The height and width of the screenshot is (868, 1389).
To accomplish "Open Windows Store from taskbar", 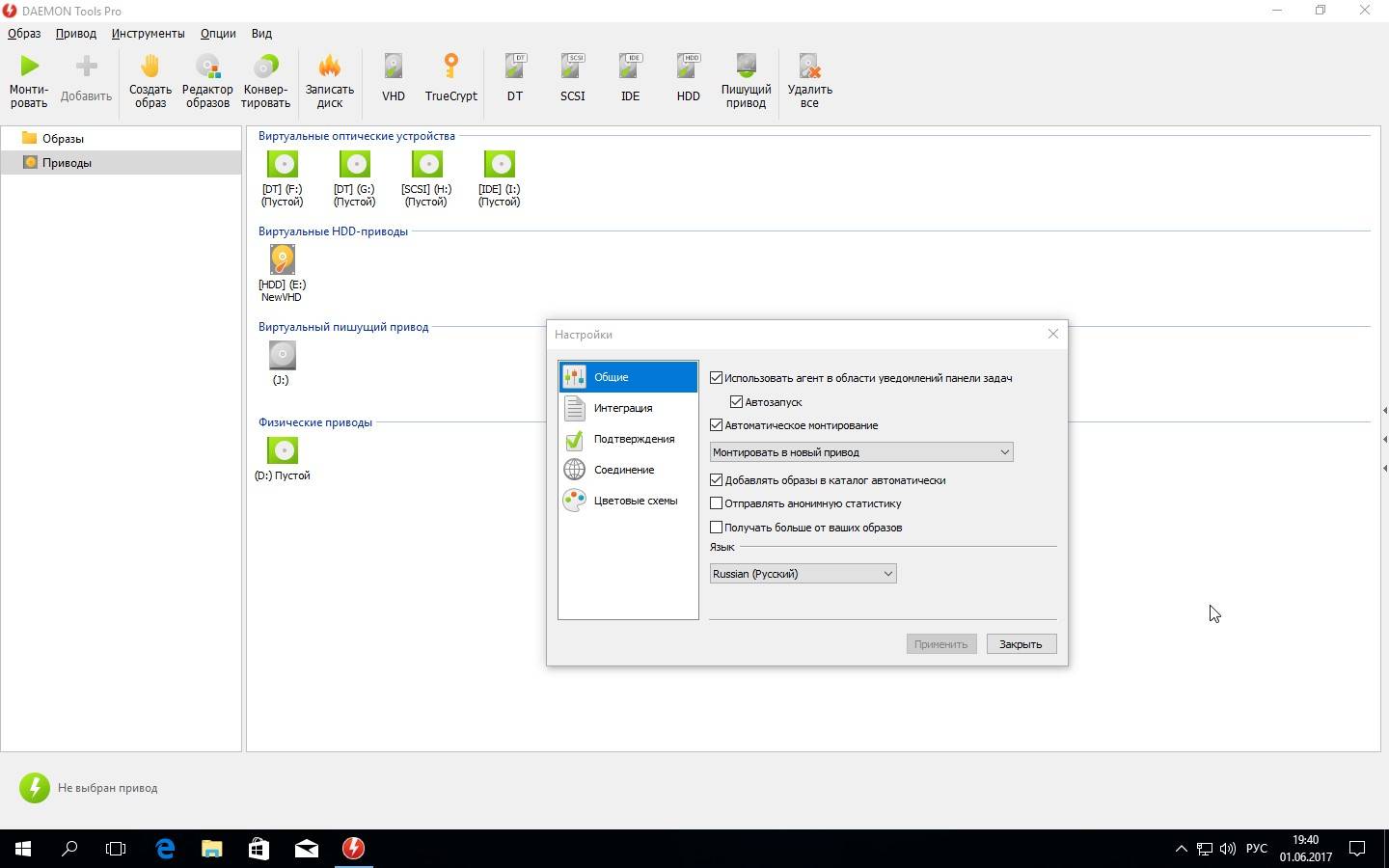I will click(x=259, y=849).
